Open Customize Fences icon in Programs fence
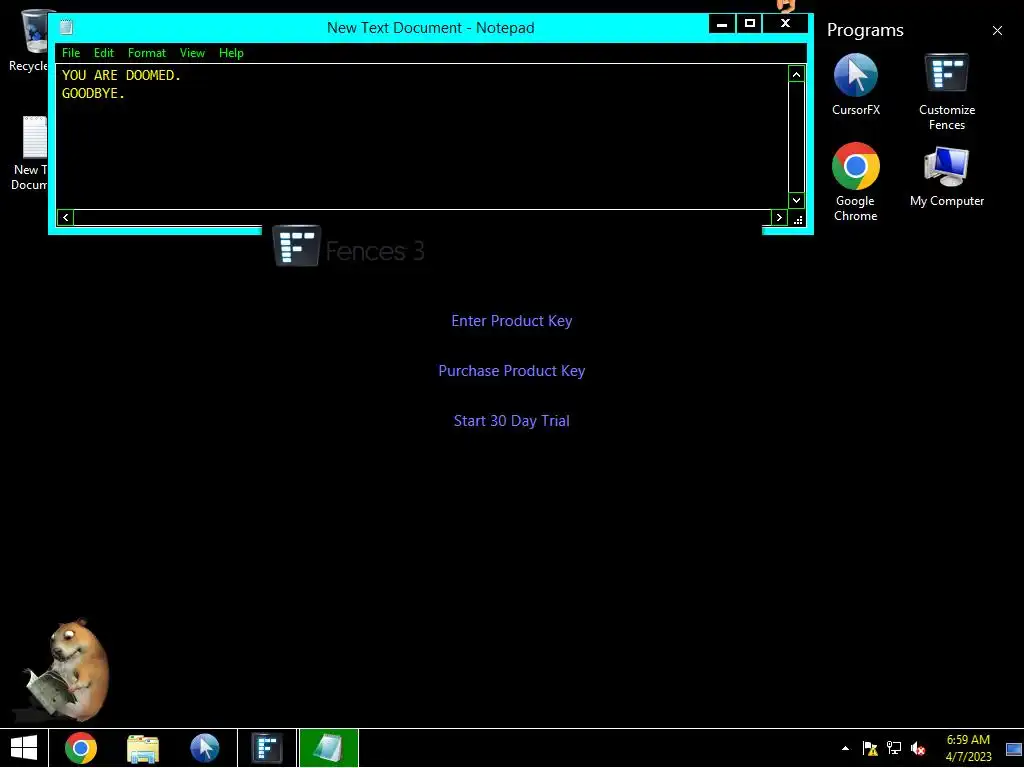Image resolution: width=1024 pixels, height=768 pixels. [x=946, y=91]
